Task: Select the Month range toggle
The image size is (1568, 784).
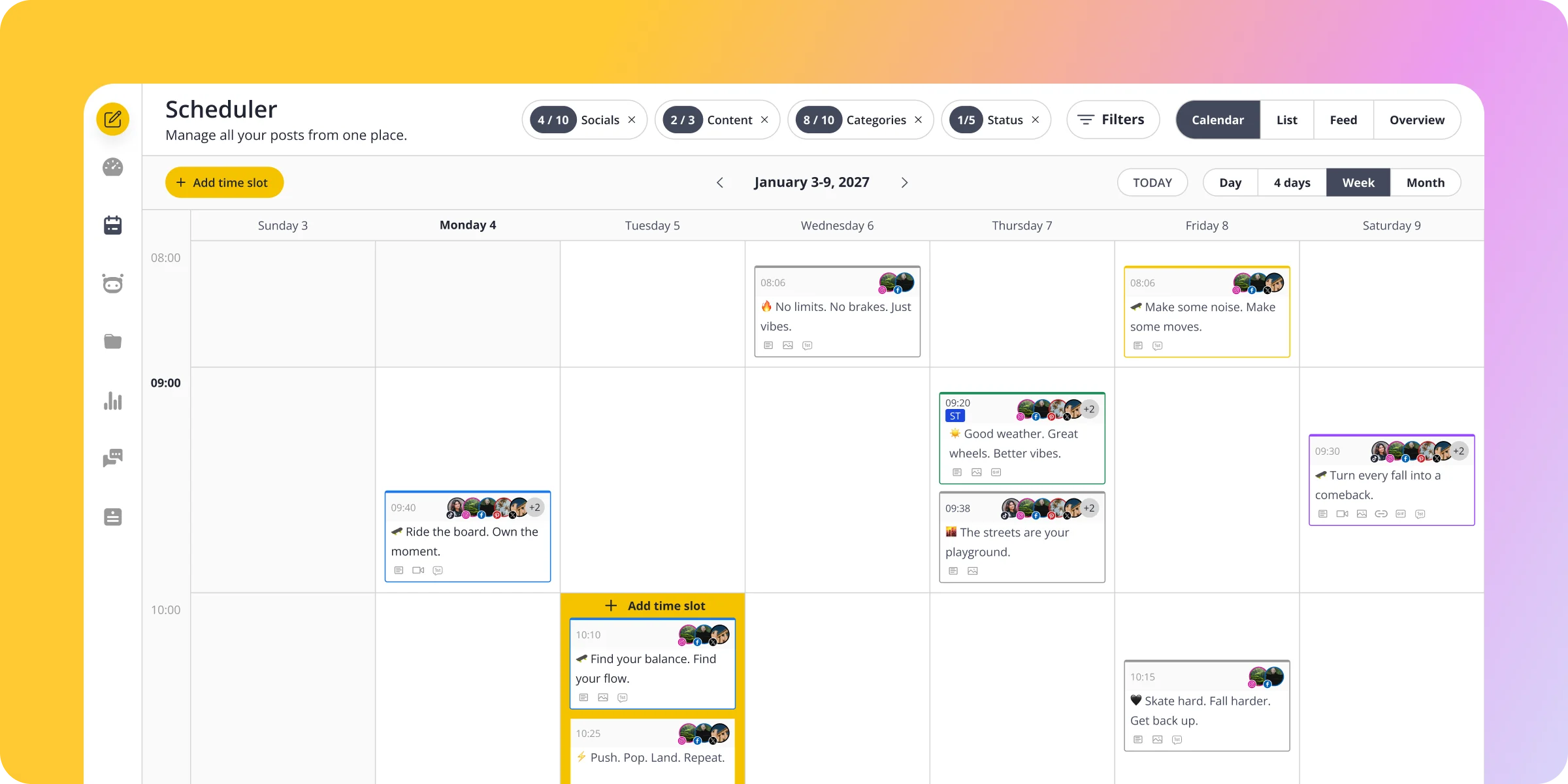Action: tap(1425, 182)
